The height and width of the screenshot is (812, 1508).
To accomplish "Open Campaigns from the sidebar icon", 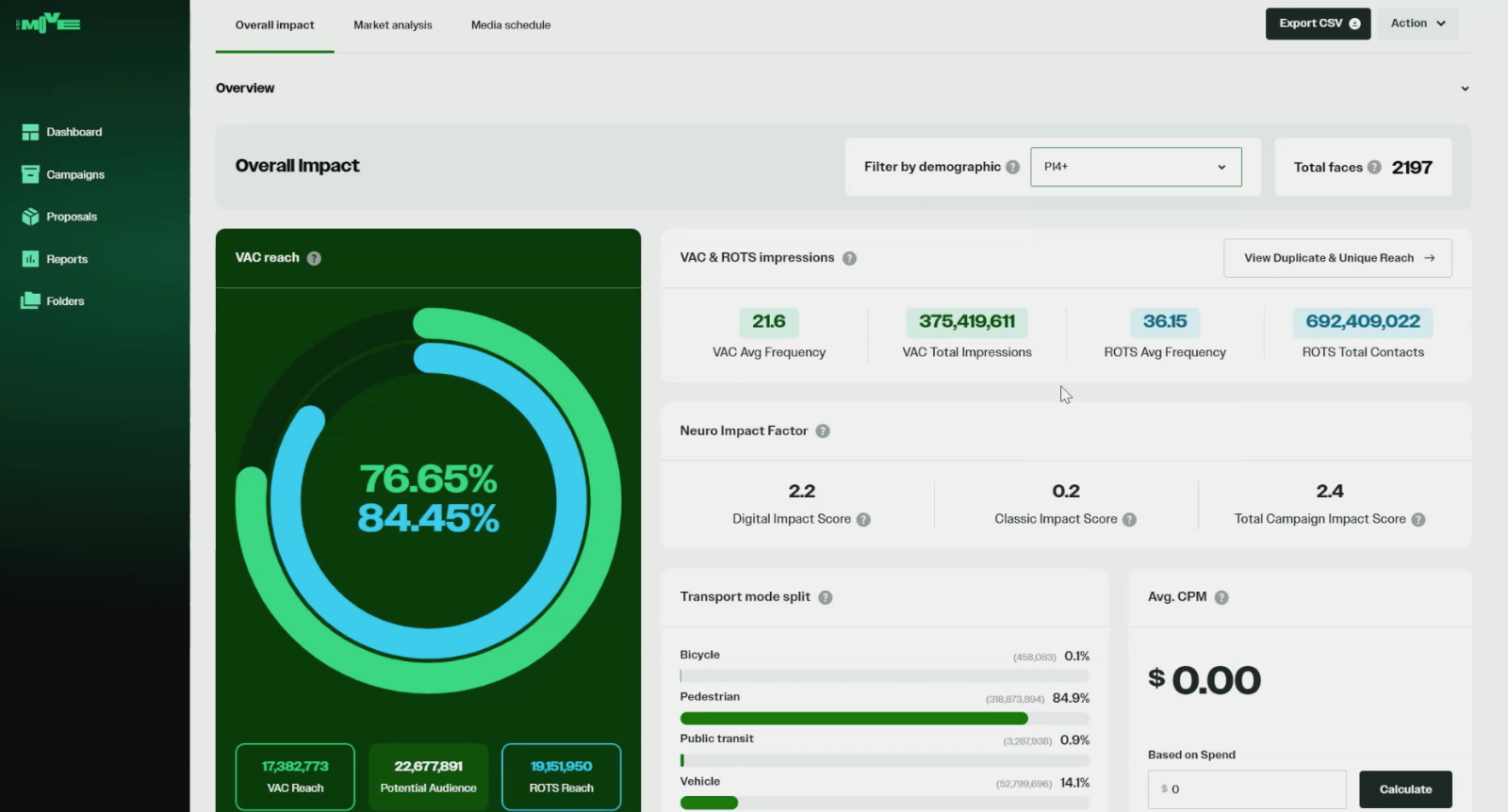I will pyautogui.click(x=30, y=174).
